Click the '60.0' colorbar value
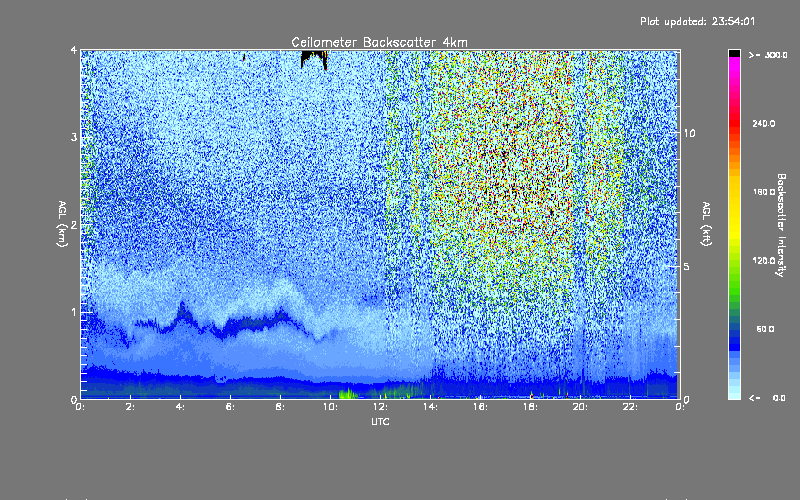Screen dimensions: 800x500 (x=765, y=329)
